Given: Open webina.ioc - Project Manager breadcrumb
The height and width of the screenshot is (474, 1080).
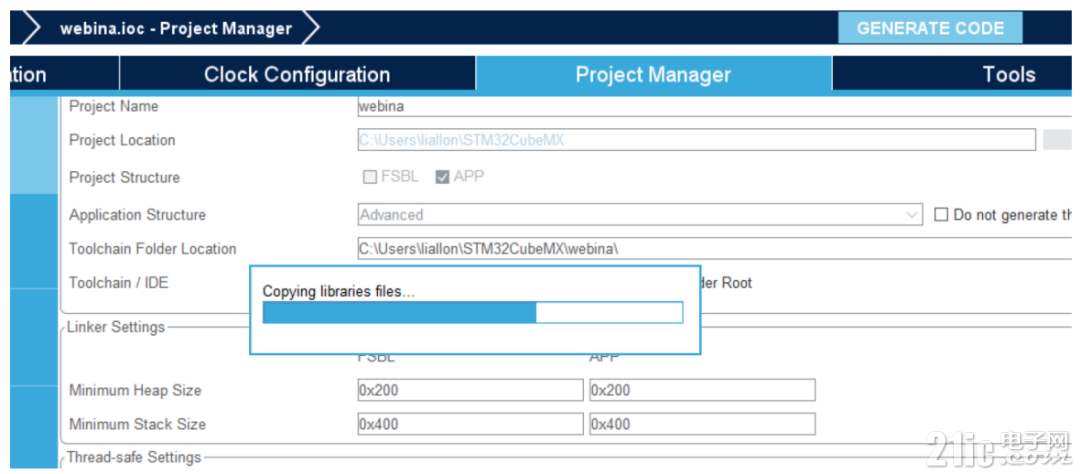Looking at the screenshot, I should [176, 28].
